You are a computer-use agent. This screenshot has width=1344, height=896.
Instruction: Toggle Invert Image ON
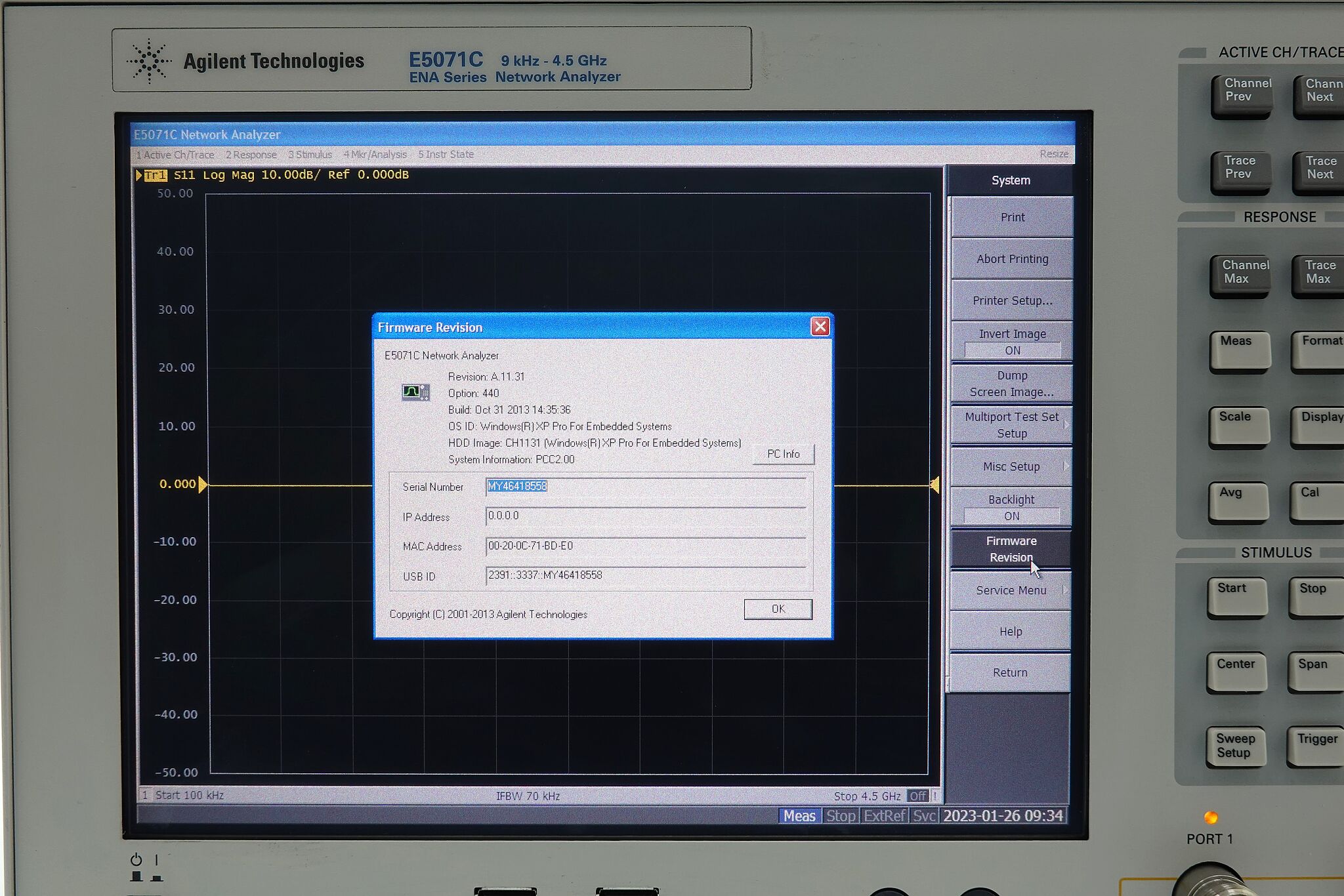1012,342
